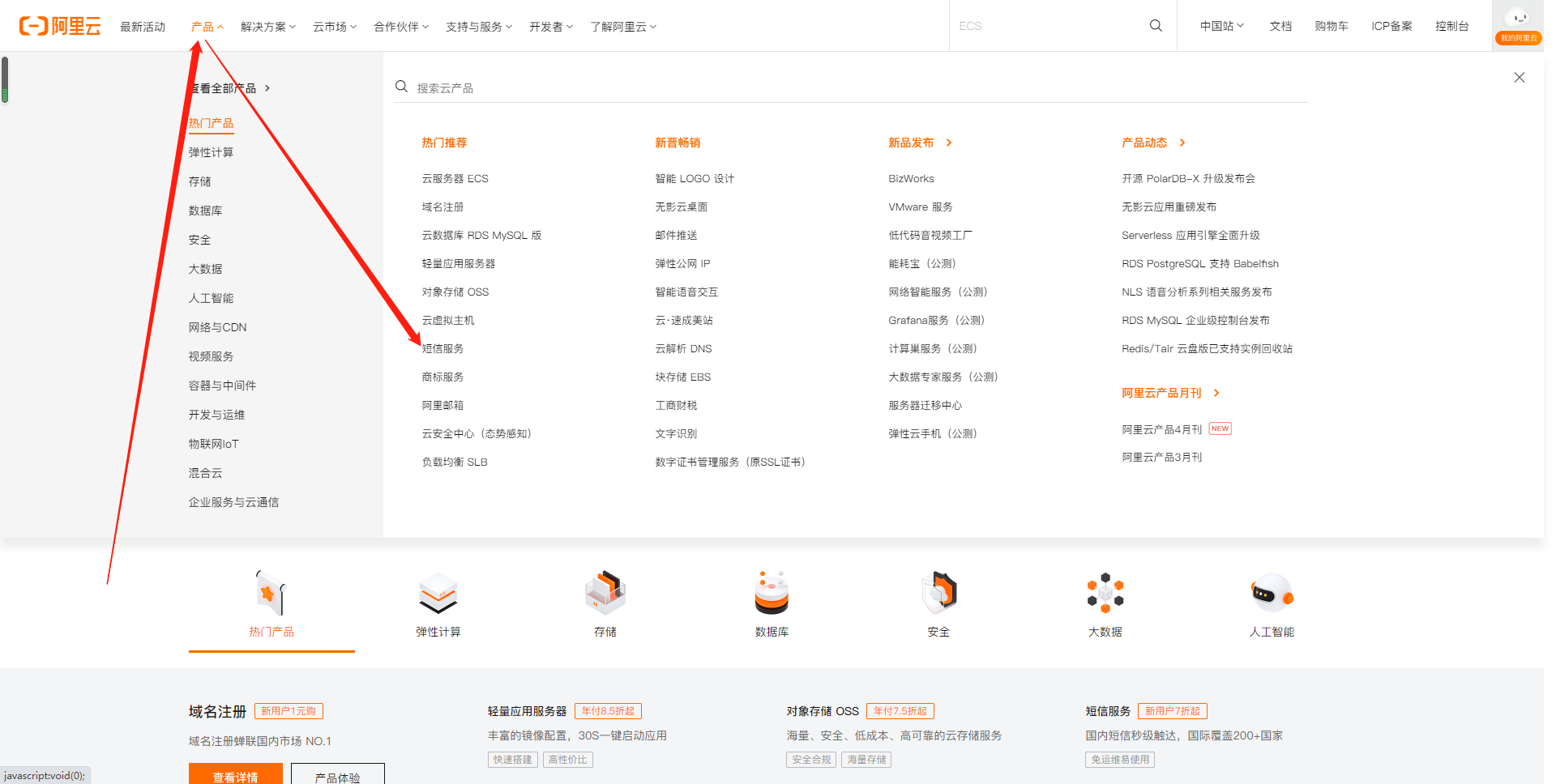Screen dimensions: 1556x784
Task: Expand the 云市场 dropdown
Action: point(335,27)
